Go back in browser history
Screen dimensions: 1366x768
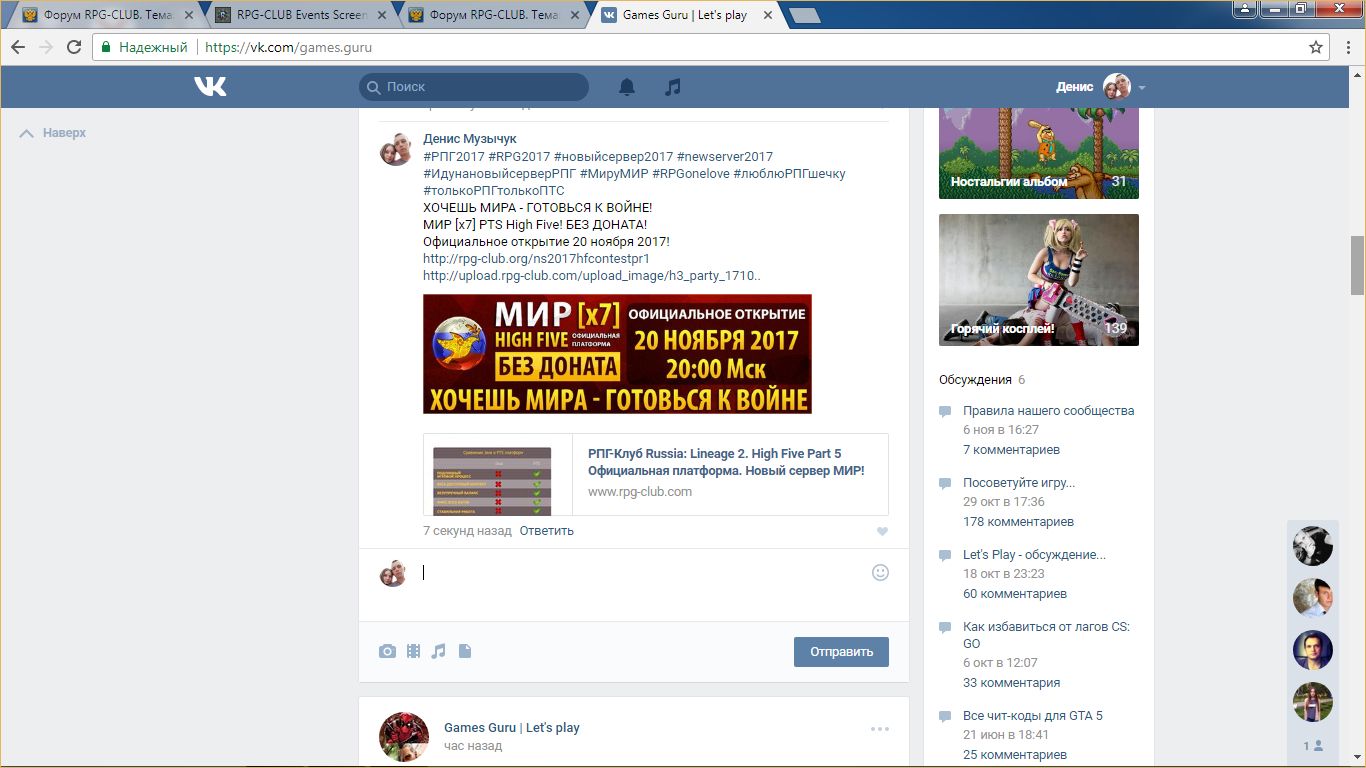coord(18,47)
